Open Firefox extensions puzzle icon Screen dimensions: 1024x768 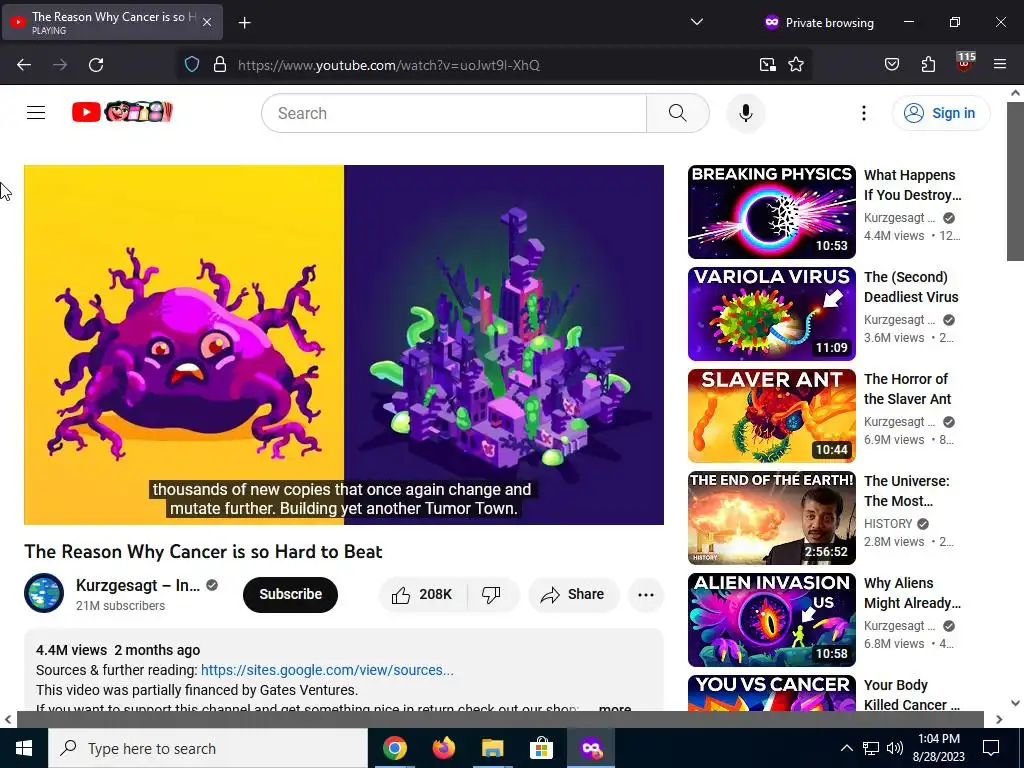pyautogui.click(x=928, y=65)
